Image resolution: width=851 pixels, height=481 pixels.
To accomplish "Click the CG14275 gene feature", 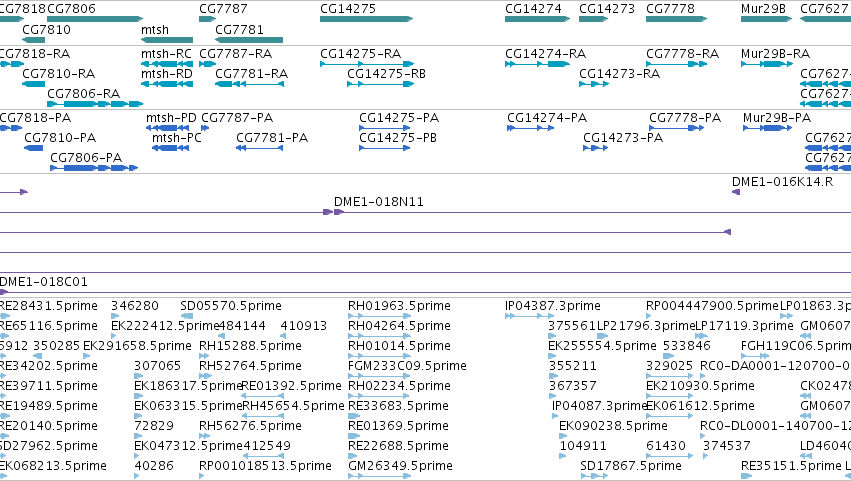I will (x=366, y=19).
